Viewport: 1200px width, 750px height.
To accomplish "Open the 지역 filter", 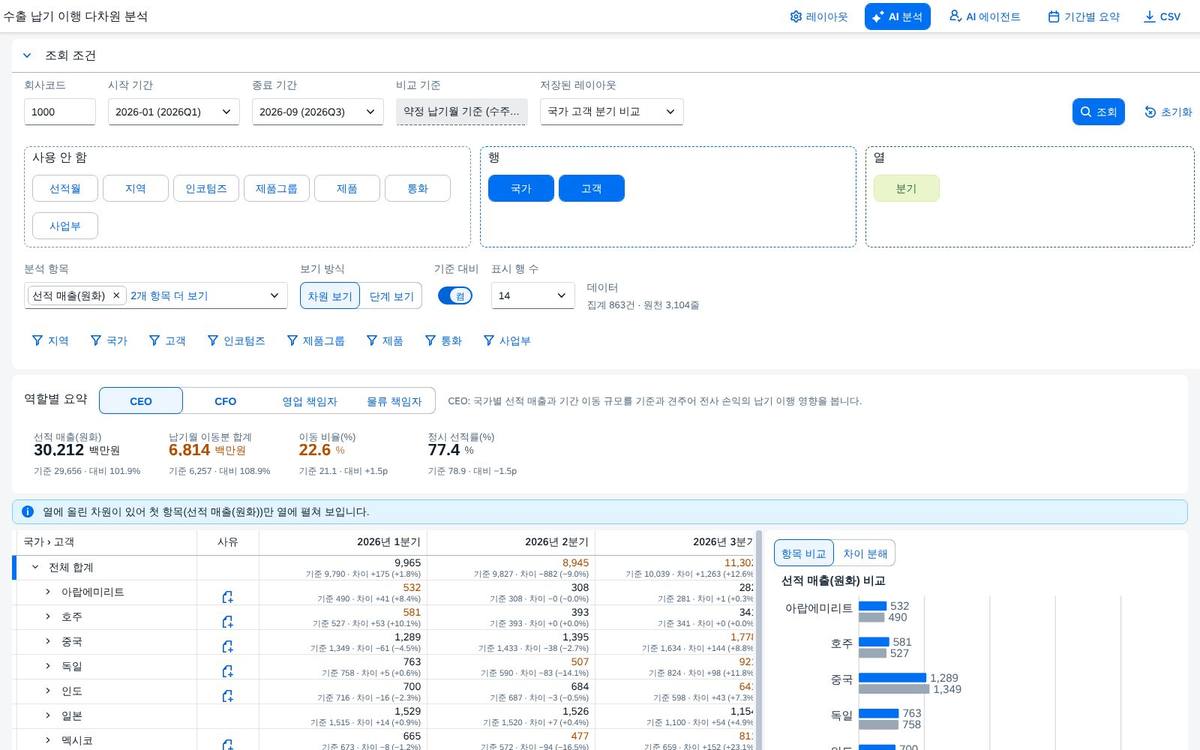I will [50, 341].
